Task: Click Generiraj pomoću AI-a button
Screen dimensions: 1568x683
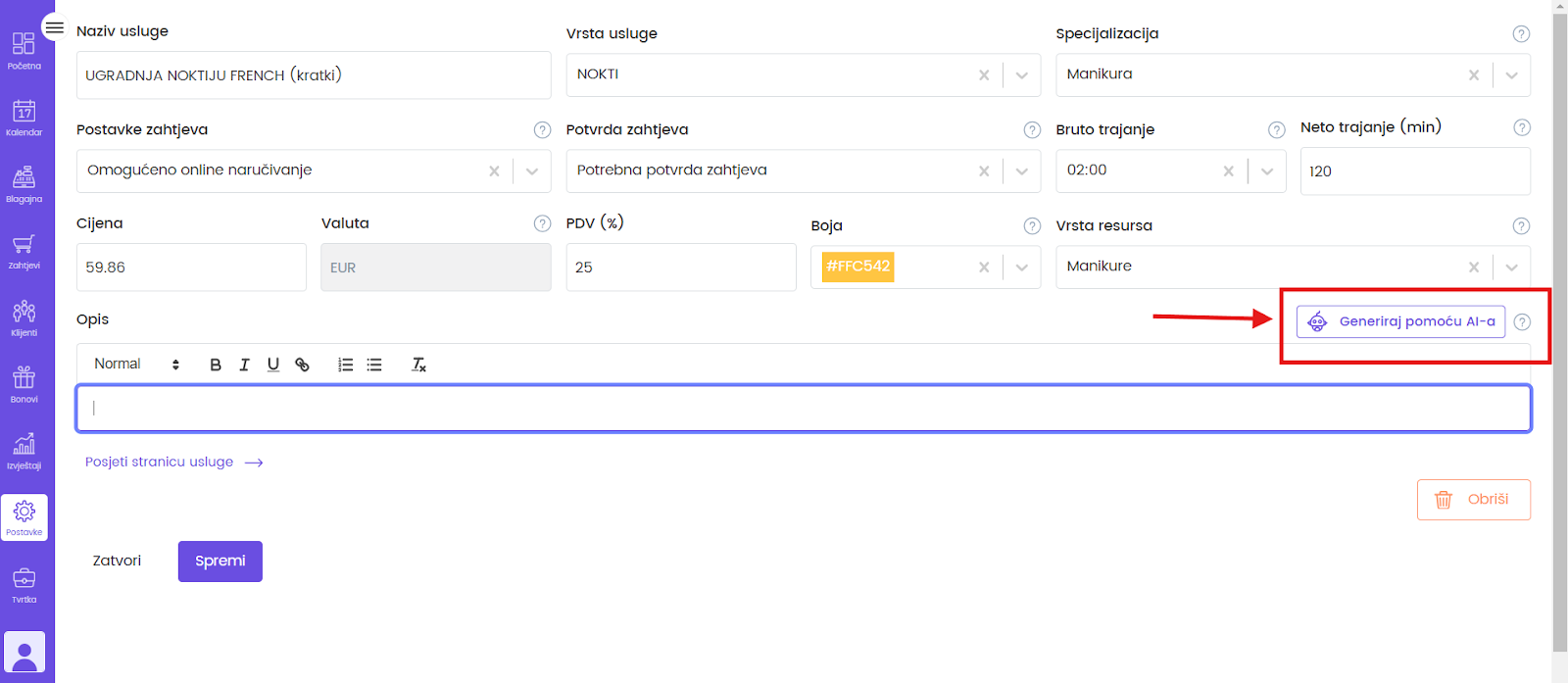Action: coord(1400,321)
